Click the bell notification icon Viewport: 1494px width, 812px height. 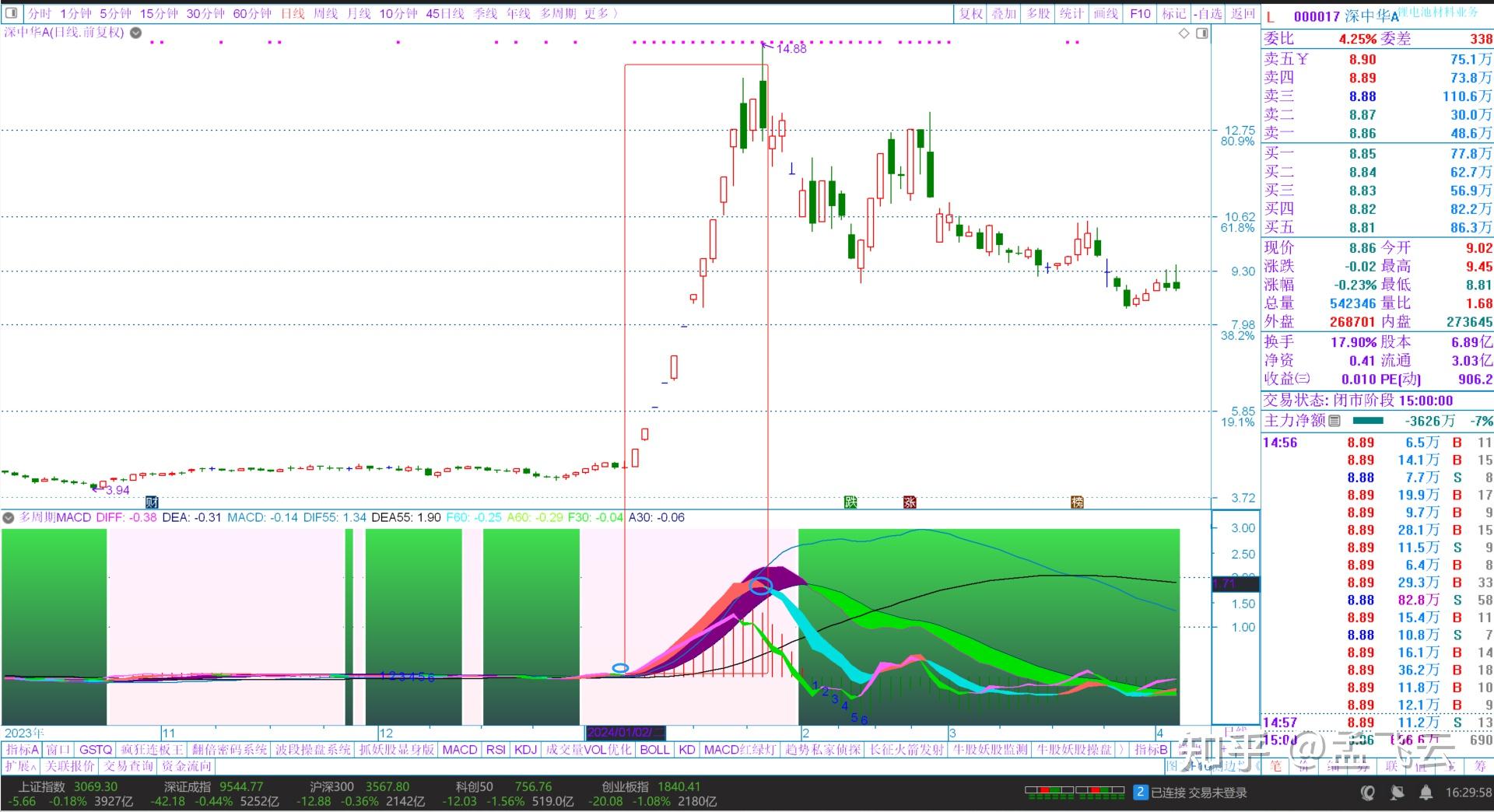[1426, 793]
